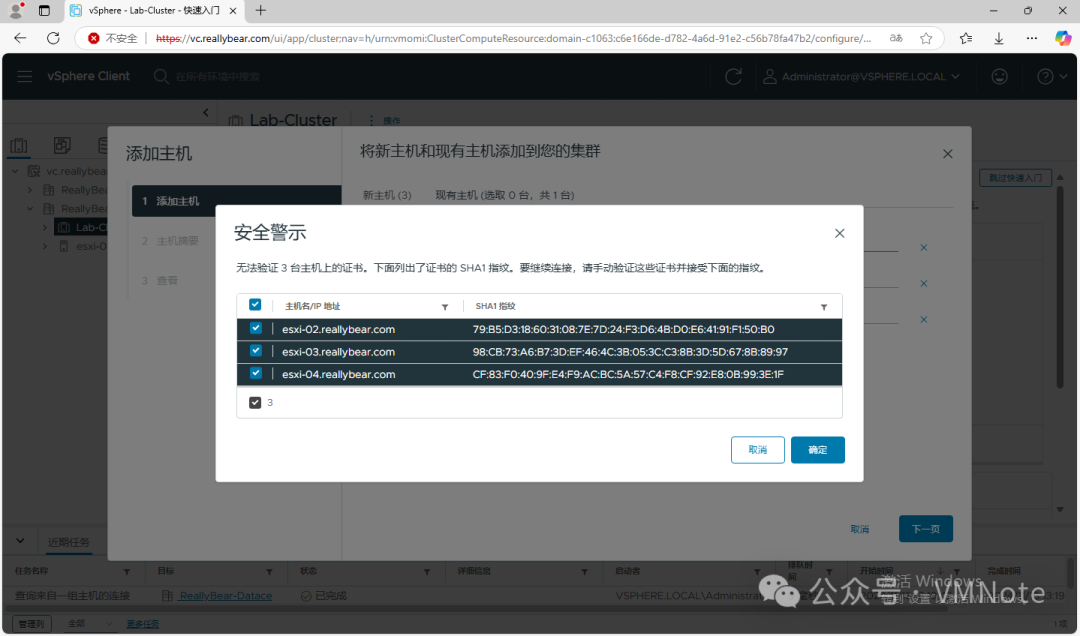Select the esxi-04 SHA1 fingerprint text
This screenshot has width=1080, height=636.
pos(628,374)
